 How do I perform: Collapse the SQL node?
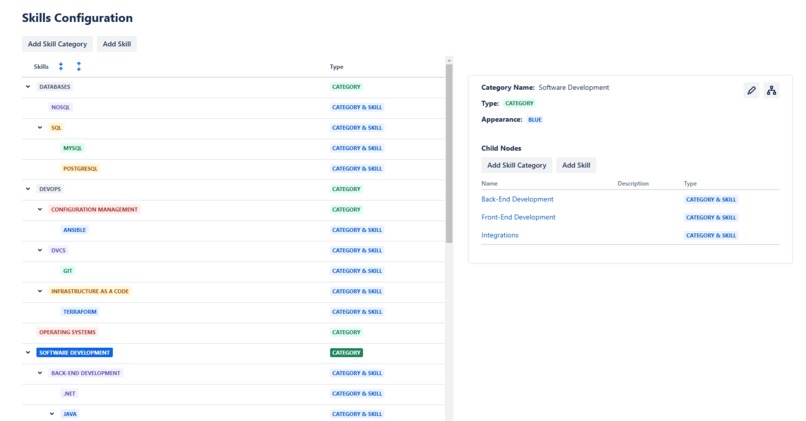click(40, 127)
